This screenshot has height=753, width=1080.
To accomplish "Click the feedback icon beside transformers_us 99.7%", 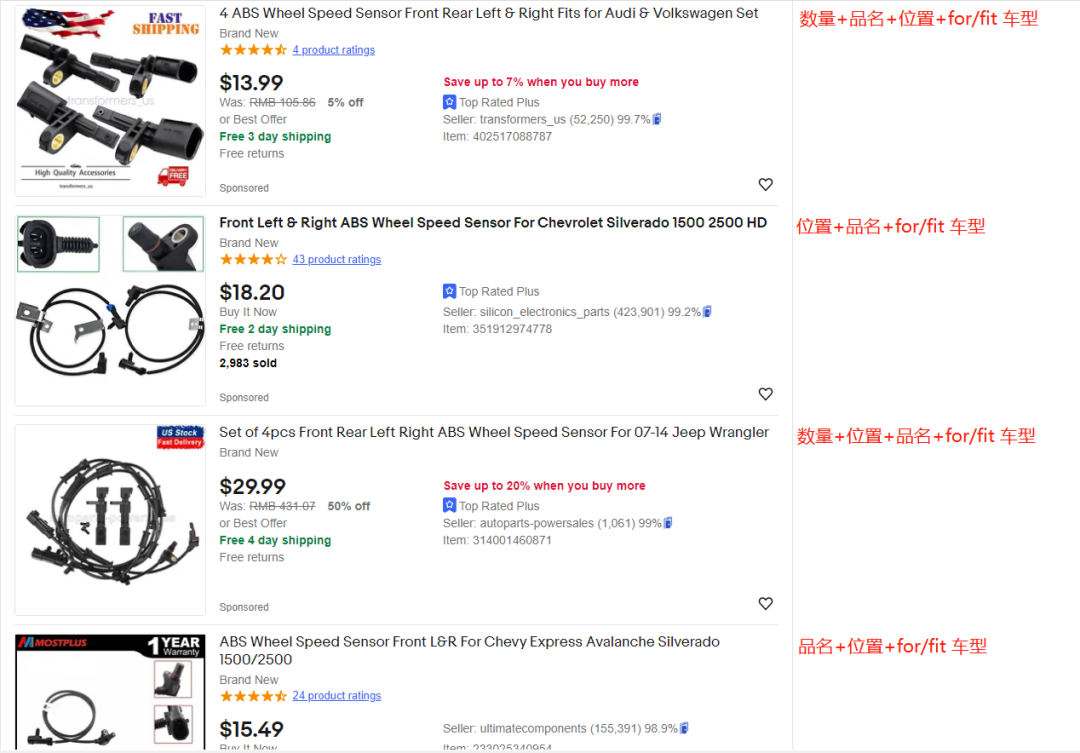I will [657, 120].
